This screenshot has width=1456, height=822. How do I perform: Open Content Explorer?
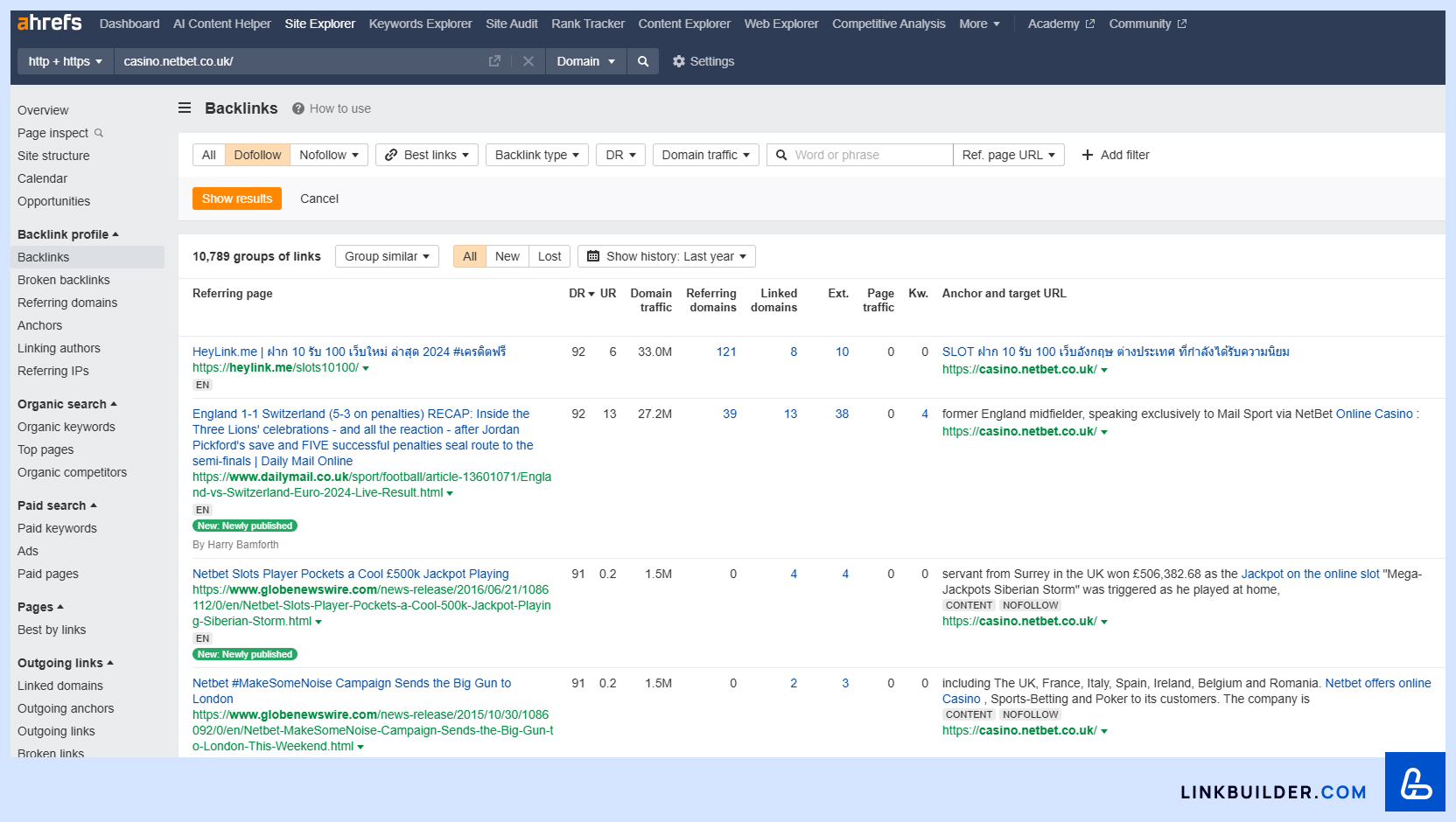[684, 24]
